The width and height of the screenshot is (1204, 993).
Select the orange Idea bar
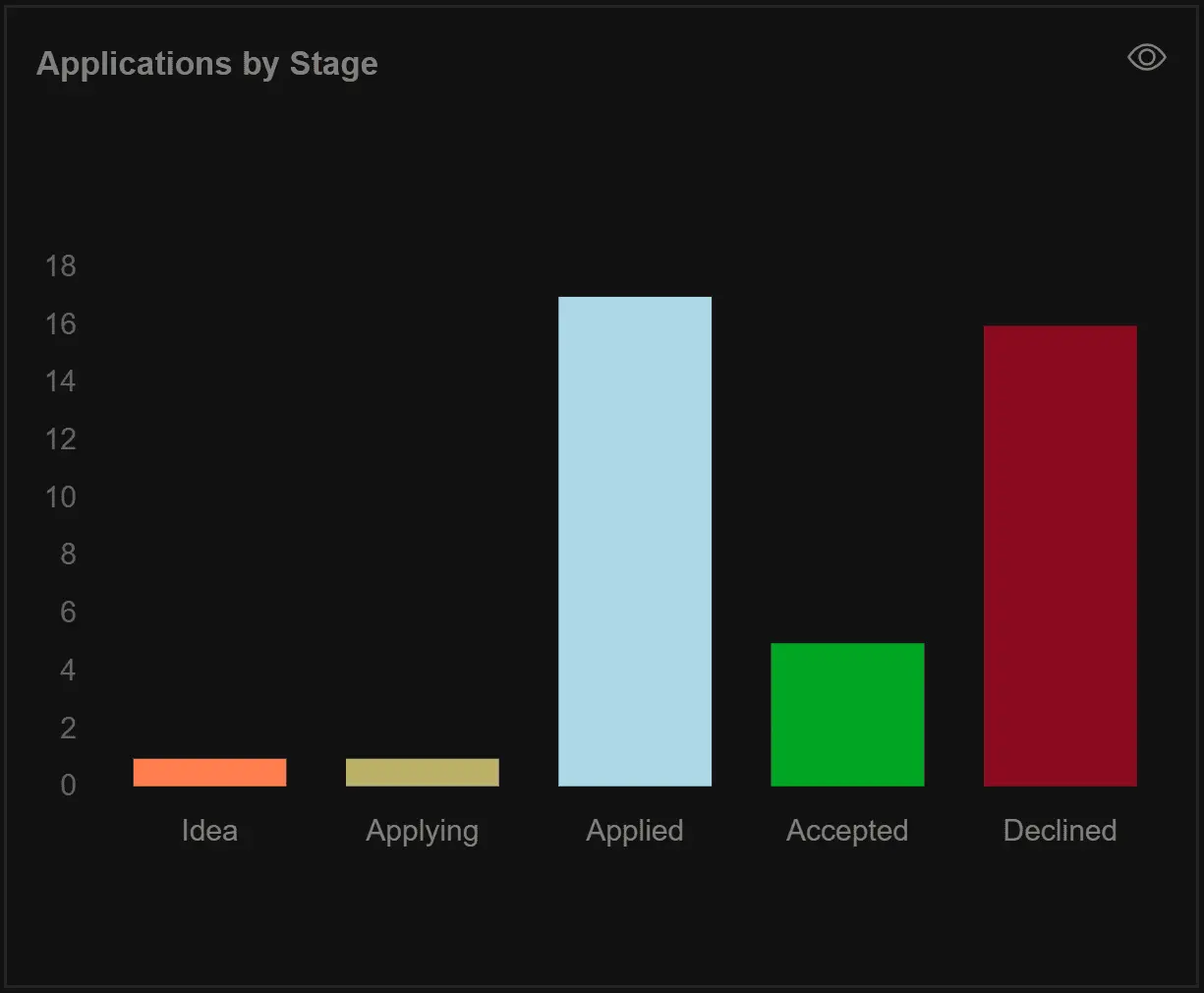209,773
